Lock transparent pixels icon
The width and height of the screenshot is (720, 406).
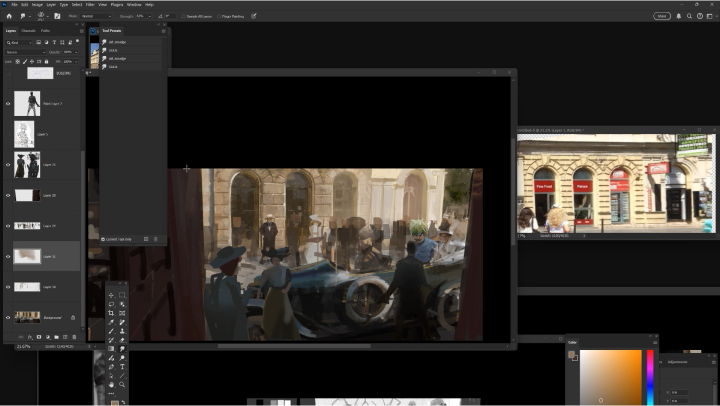click(x=17, y=62)
